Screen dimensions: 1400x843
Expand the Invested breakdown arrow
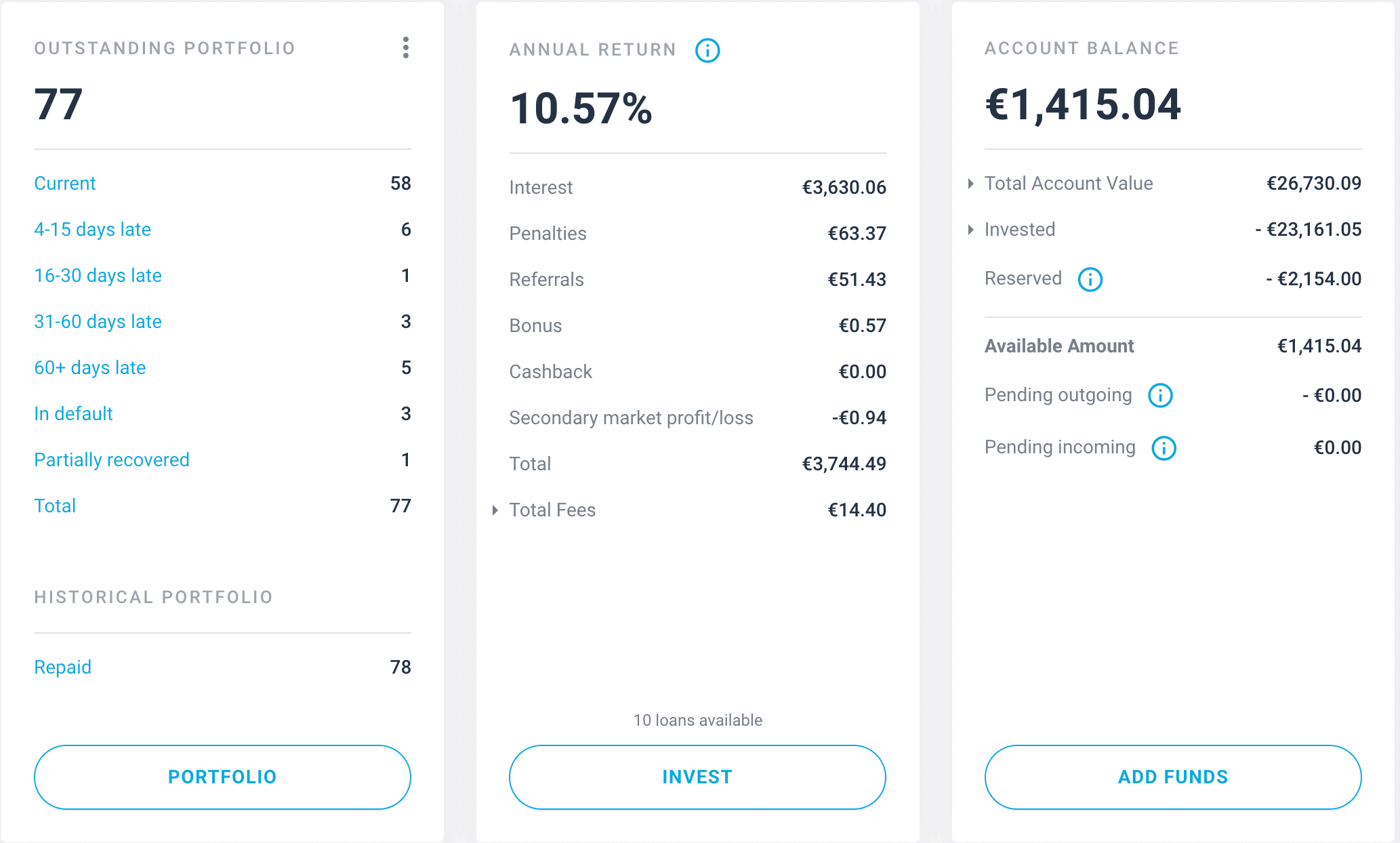pos(971,230)
